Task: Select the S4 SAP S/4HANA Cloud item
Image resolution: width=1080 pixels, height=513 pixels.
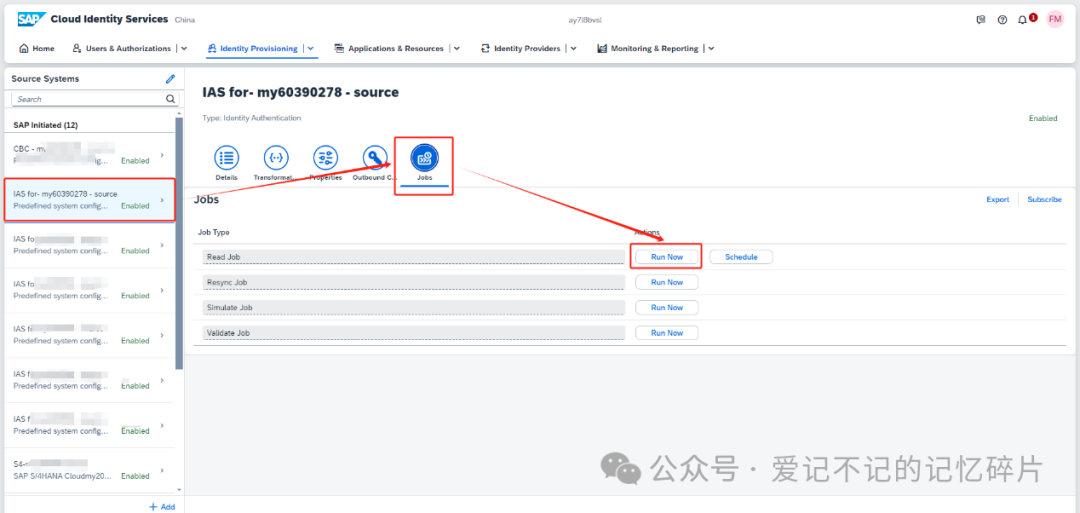Action: pos(90,470)
